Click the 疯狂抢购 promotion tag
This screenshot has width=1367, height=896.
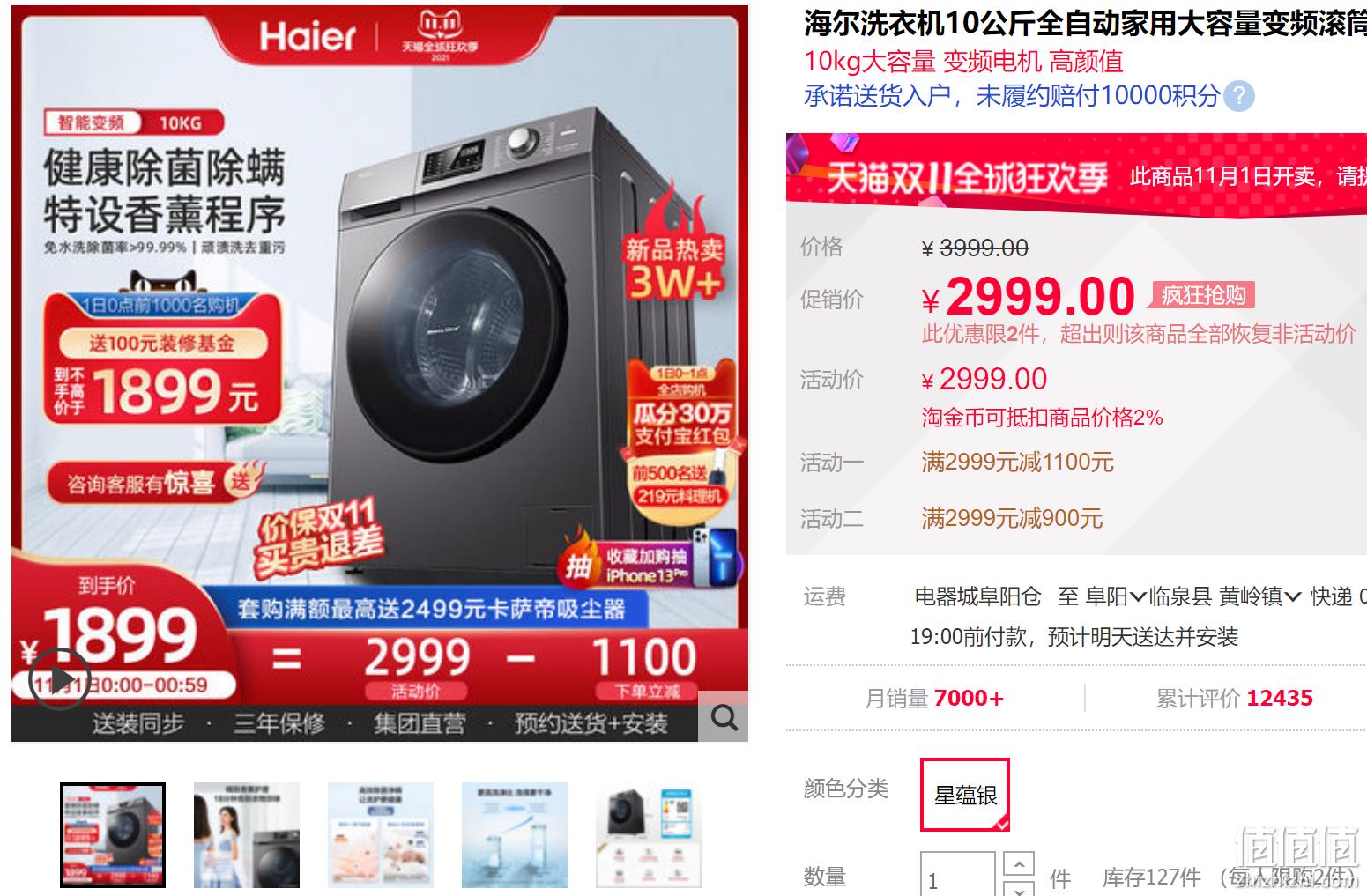pos(1202,295)
